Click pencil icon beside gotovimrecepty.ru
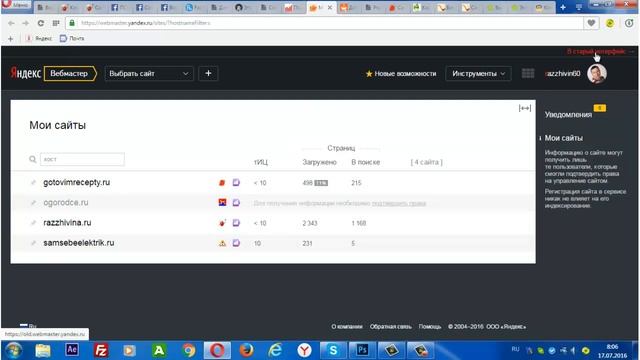The width and height of the screenshot is (640, 360). point(33,182)
